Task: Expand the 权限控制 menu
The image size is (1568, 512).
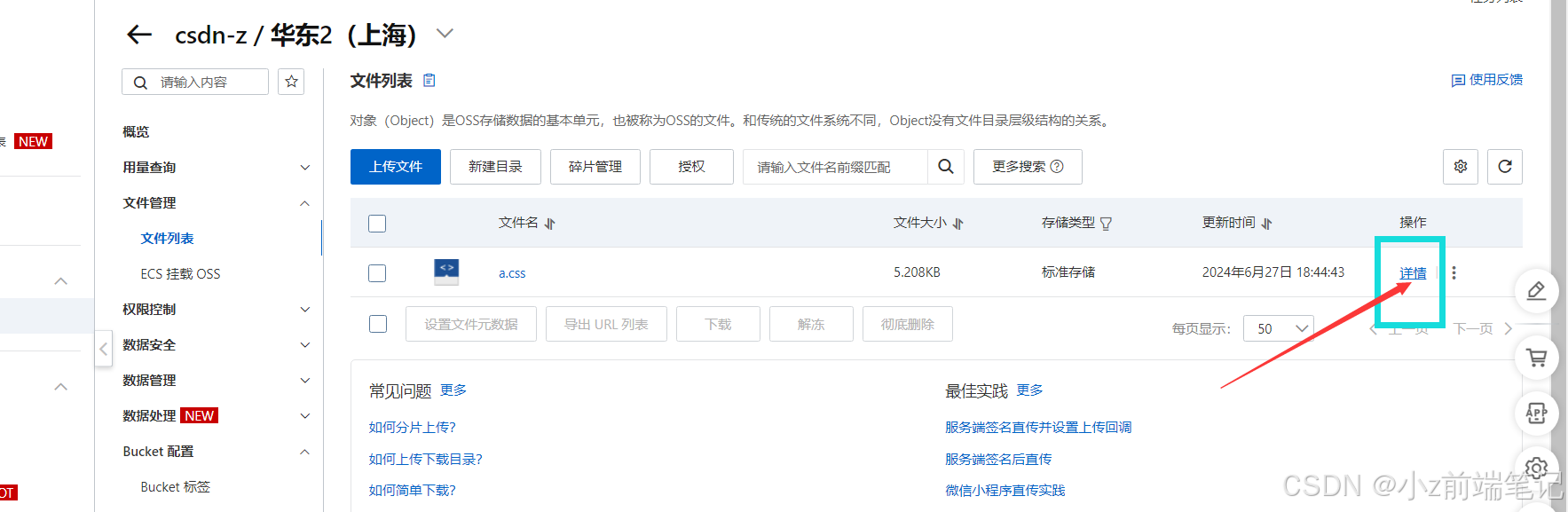Action: coord(217,309)
